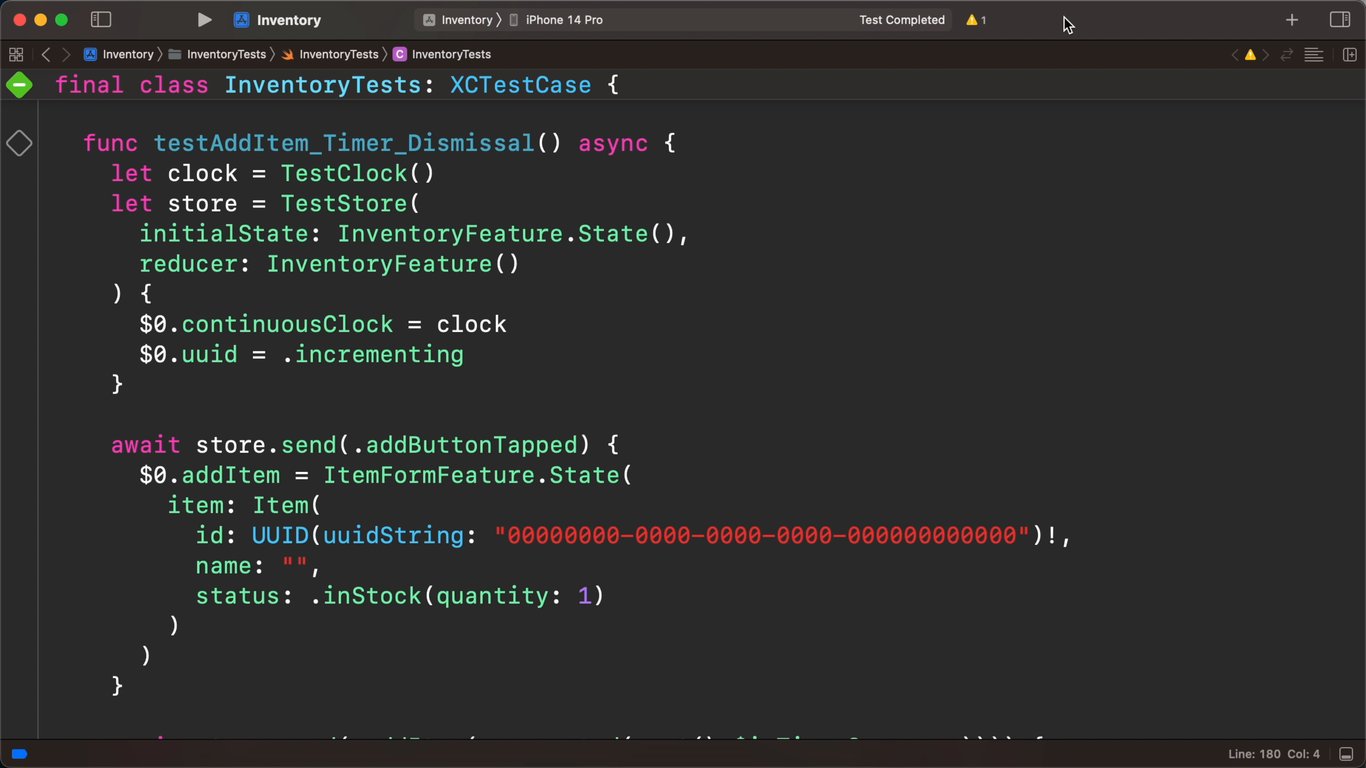The height and width of the screenshot is (768, 1366).
Task: Toggle the navigator sidebar panel
Action: pos(101,20)
